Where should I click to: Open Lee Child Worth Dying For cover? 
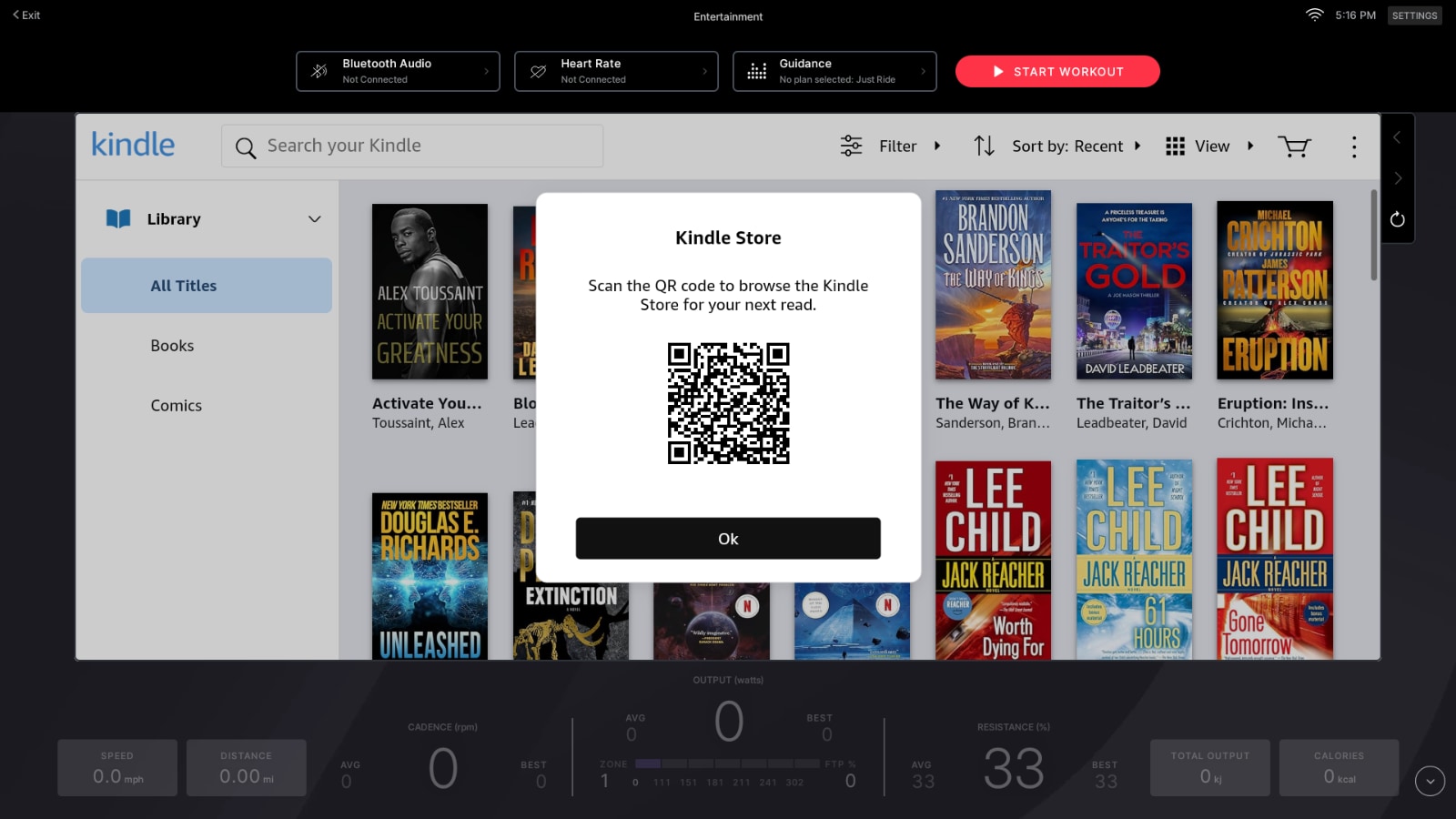click(x=993, y=560)
